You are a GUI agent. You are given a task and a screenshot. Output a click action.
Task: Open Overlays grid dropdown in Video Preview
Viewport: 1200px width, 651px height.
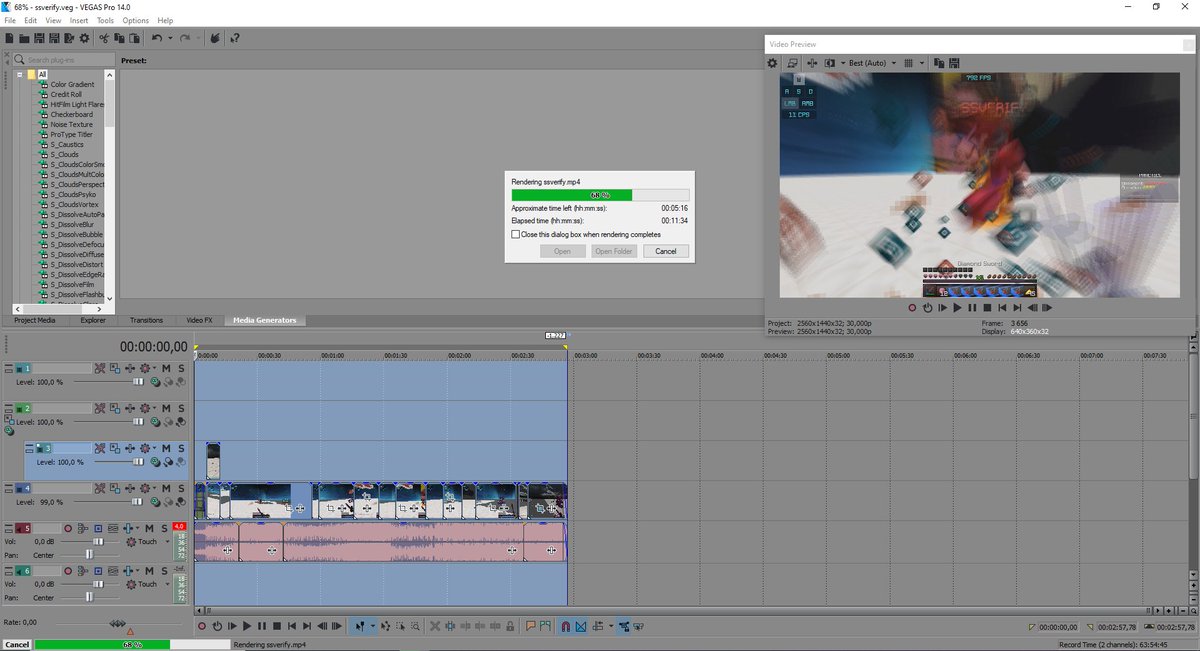point(922,62)
